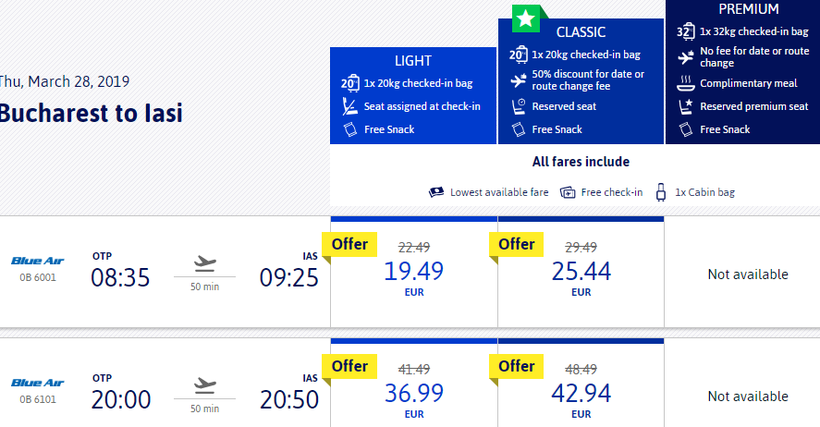Click the Free check-in icon
This screenshot has width=820, height=427.
pyautogui.click(x=567, y=192)
